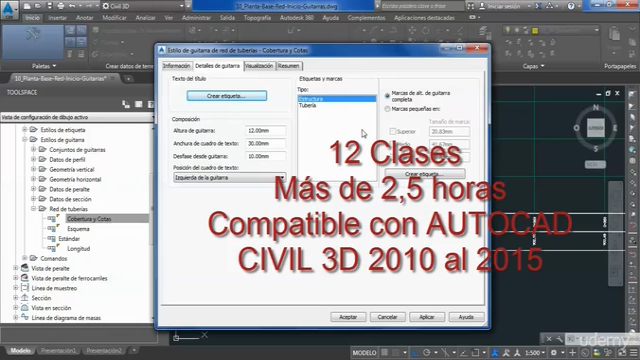640x360 pixels.
Task: Click the workspace switching gear icon
Action: click(554, 352)
